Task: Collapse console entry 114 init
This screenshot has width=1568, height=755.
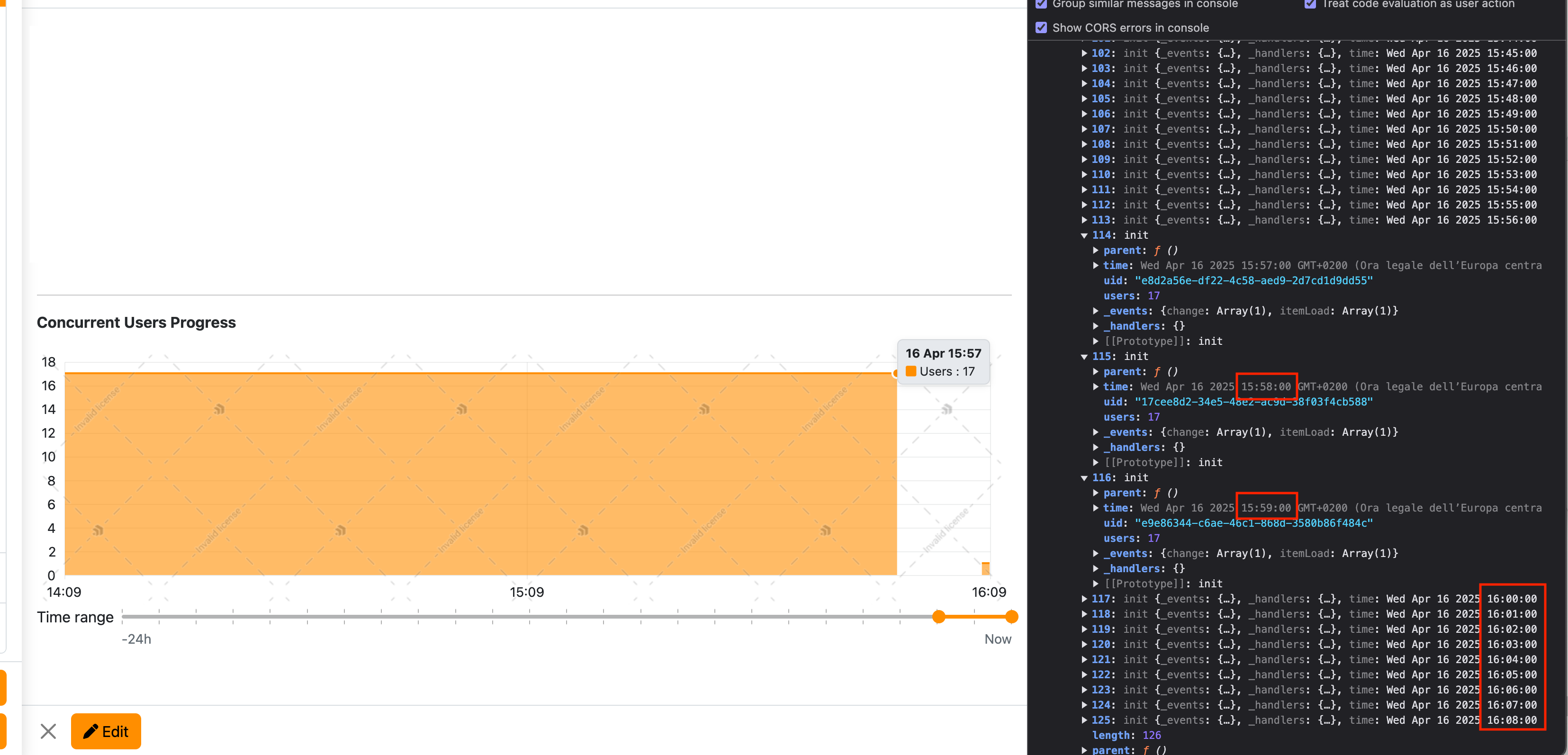Action: coord(1084,235)
